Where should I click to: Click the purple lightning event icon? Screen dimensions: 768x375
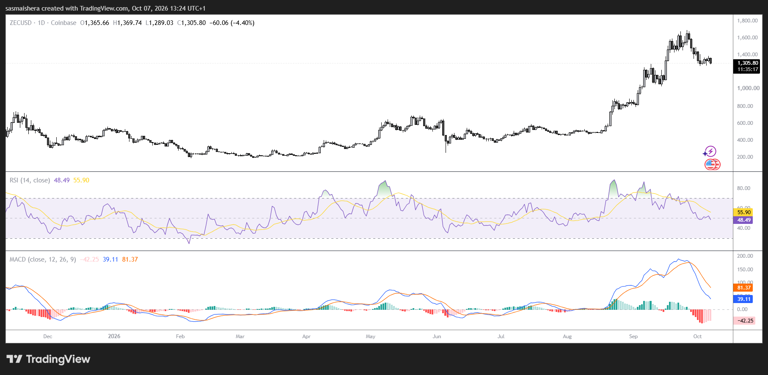click(710, 151)
